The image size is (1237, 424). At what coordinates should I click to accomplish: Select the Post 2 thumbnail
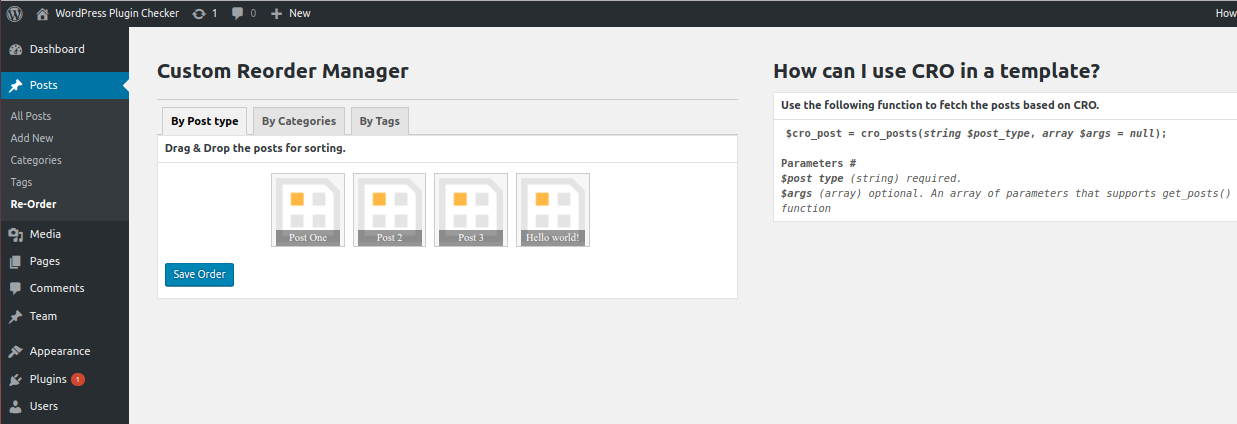click(x=389, y=210)
